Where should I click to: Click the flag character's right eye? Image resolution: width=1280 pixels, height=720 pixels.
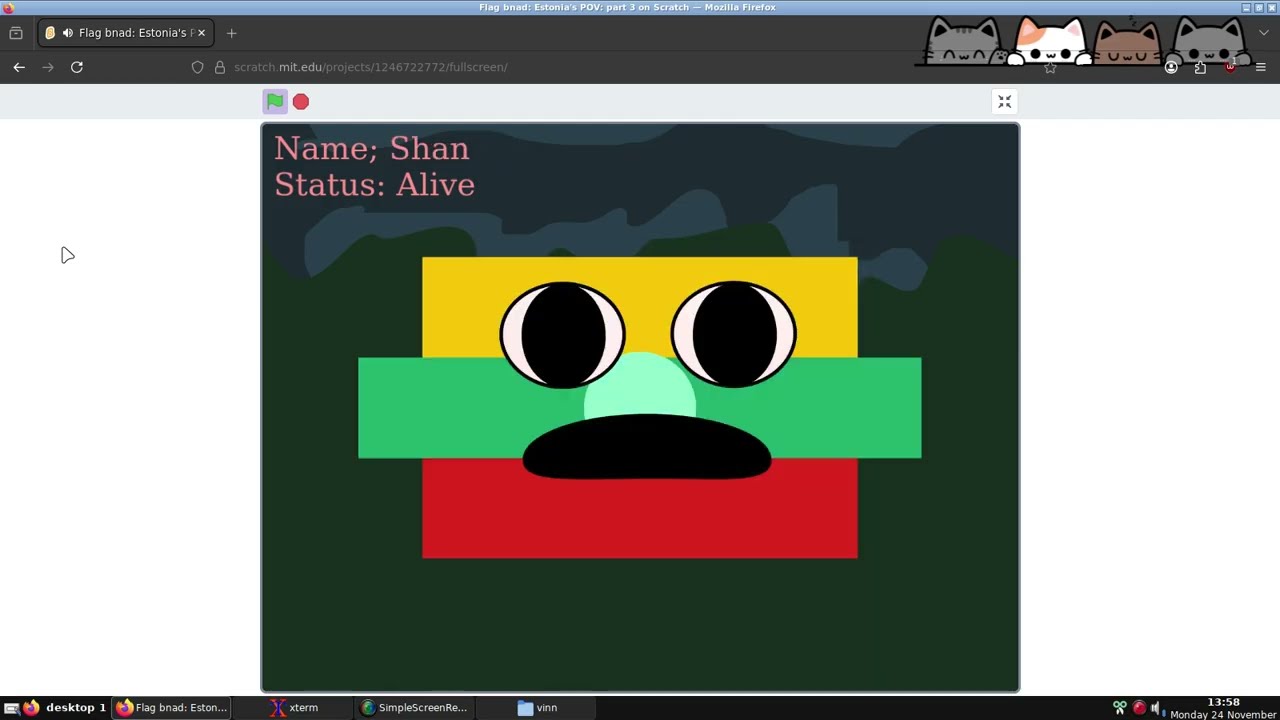tap(733, 334)
